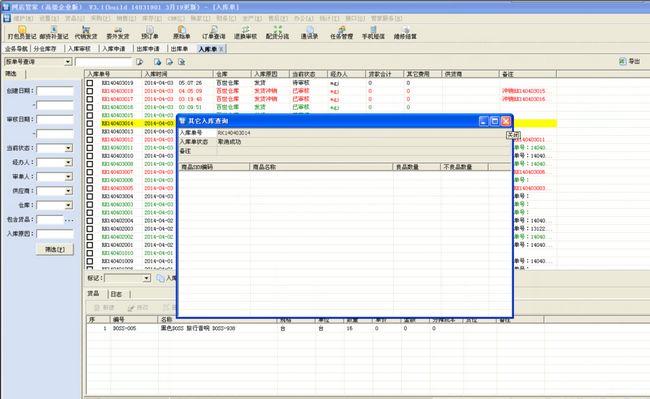Close the 入库单 tab with its X
Viewport: 650px width, 399px height.
[x=221, y=49]
